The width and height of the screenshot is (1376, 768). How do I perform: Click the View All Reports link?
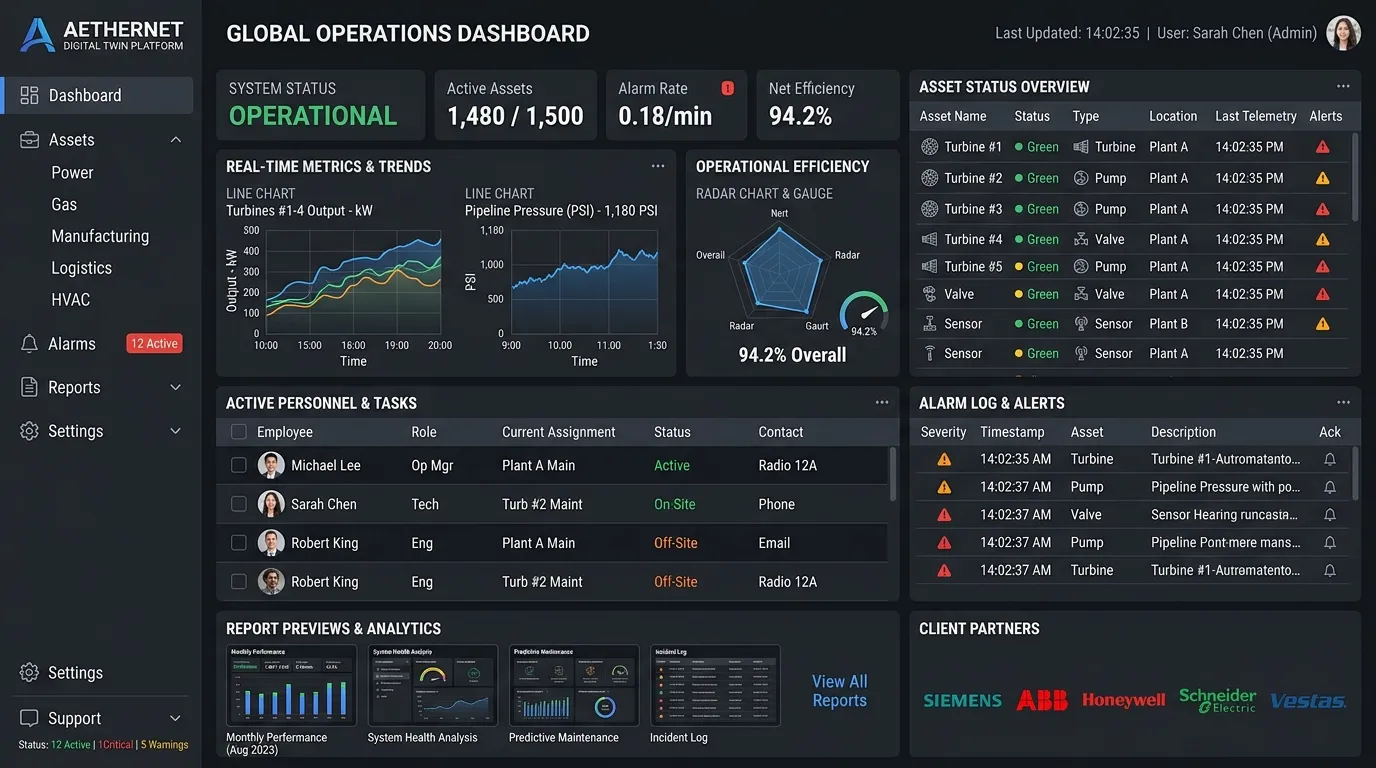tap(840, 691)
